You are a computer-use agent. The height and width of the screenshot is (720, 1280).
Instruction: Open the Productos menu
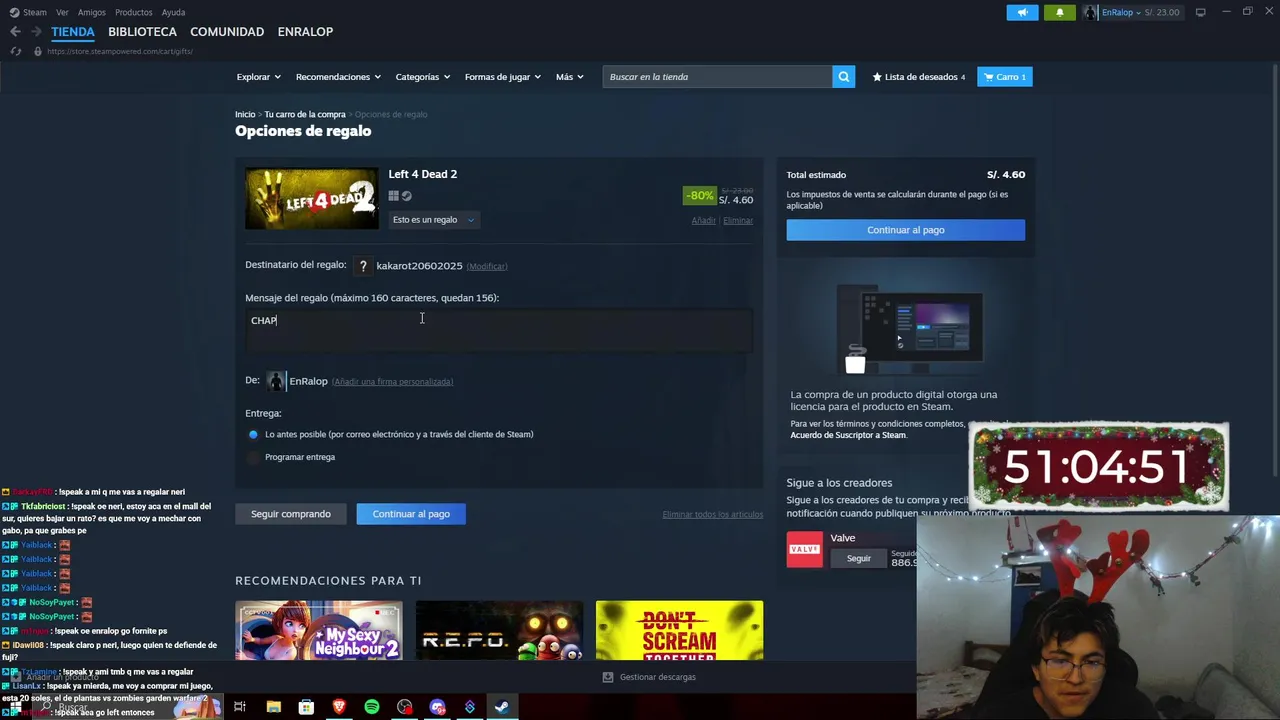coord(133,12)
